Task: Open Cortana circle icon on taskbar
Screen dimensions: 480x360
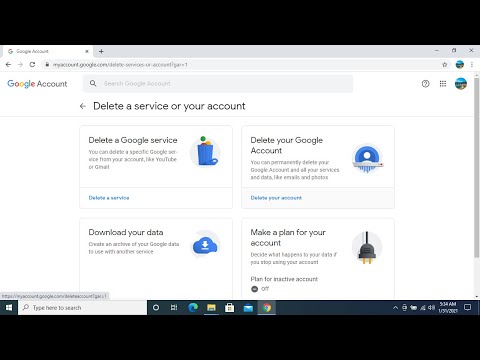Action: click(156, 307)
